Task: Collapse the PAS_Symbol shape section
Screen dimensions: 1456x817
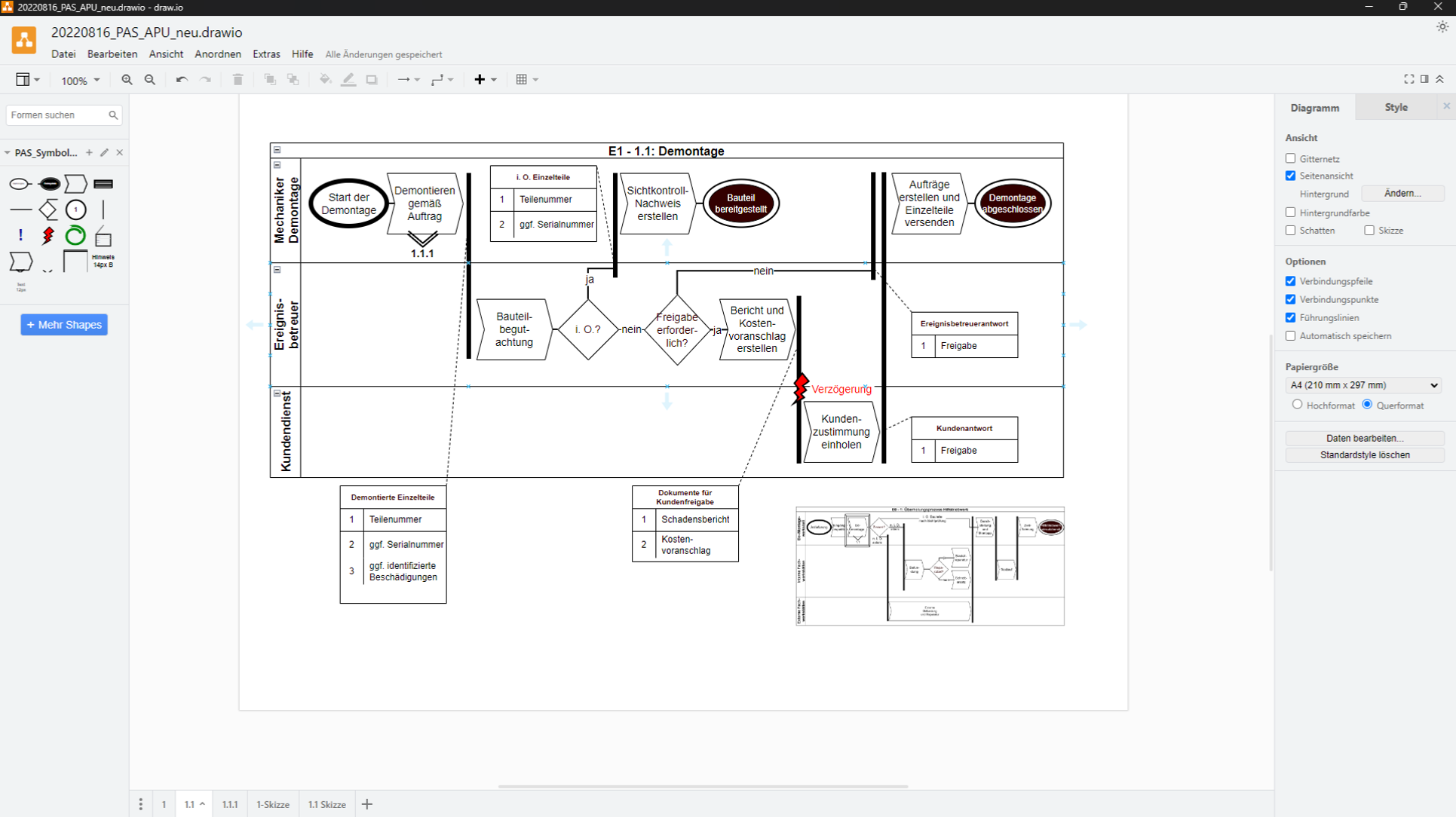Action: [6, 152]
